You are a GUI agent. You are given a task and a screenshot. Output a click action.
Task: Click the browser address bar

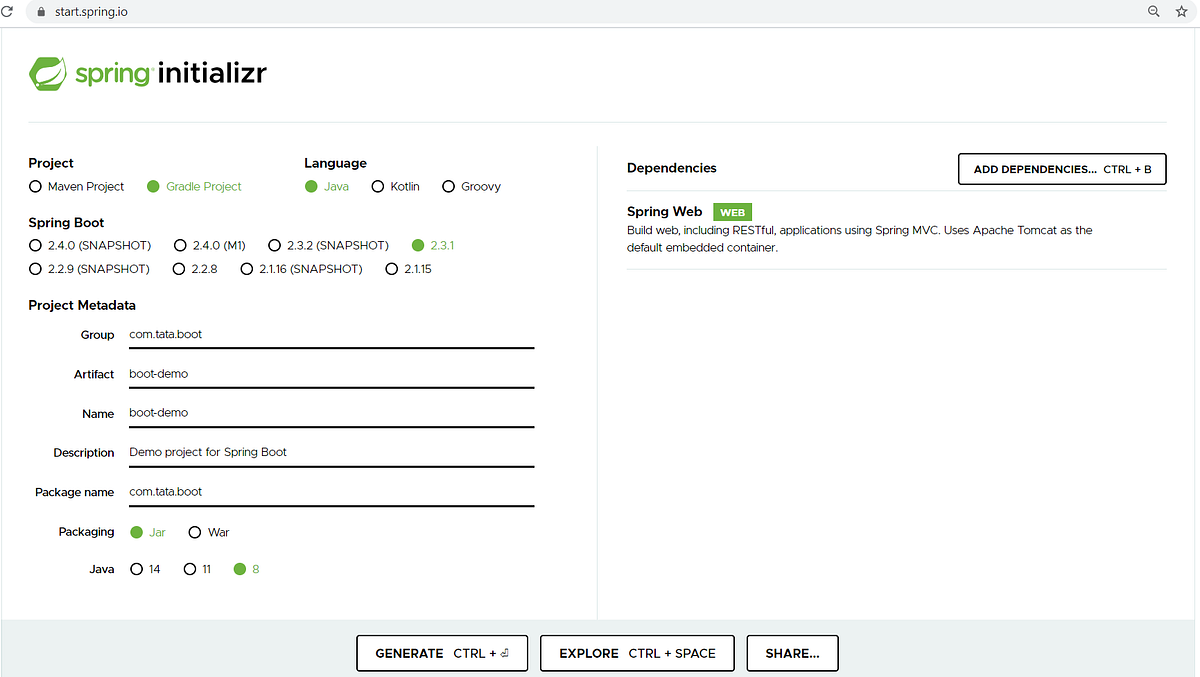click(400, 11)
